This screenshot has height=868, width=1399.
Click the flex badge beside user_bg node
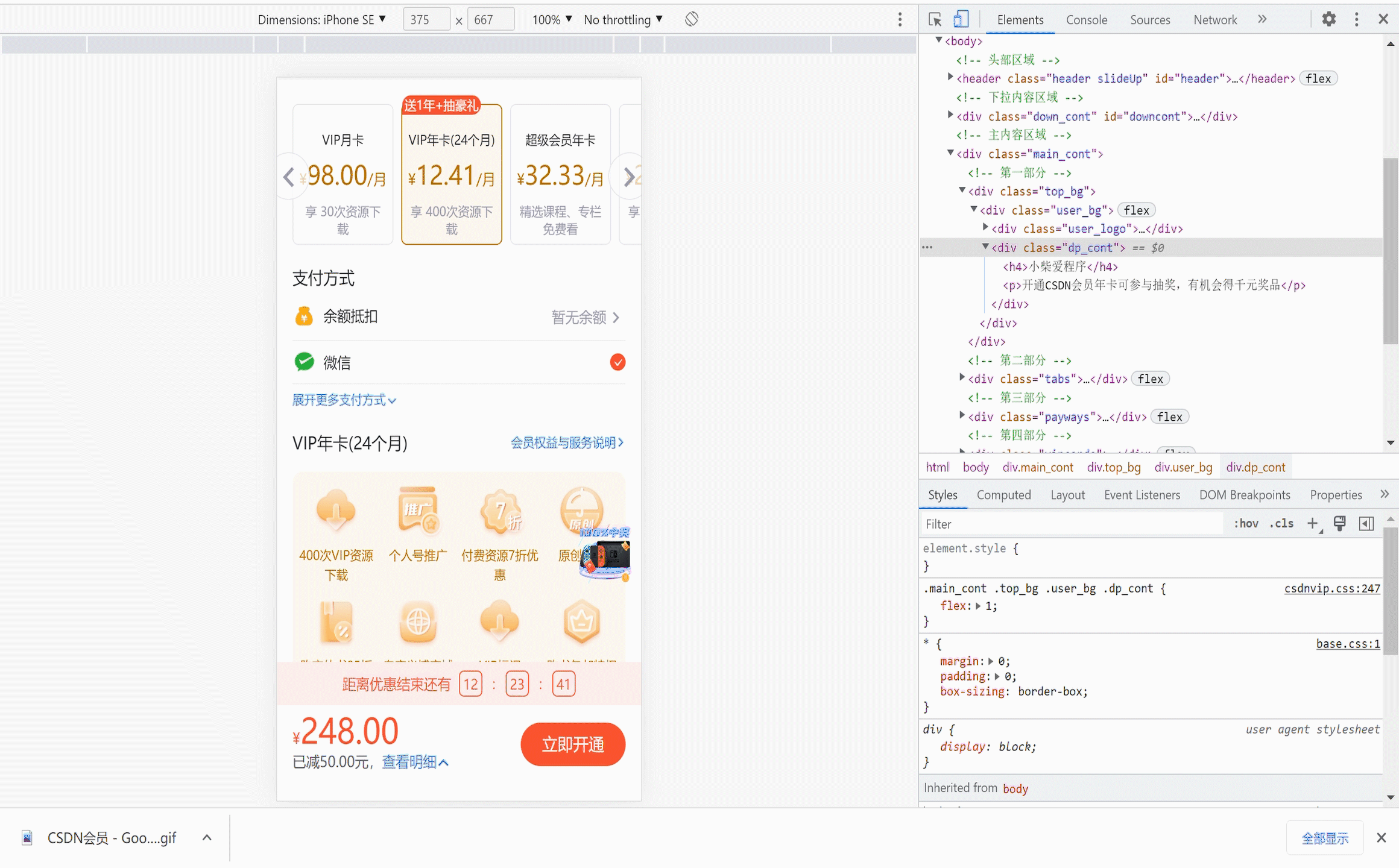[x=1137, y=210]
